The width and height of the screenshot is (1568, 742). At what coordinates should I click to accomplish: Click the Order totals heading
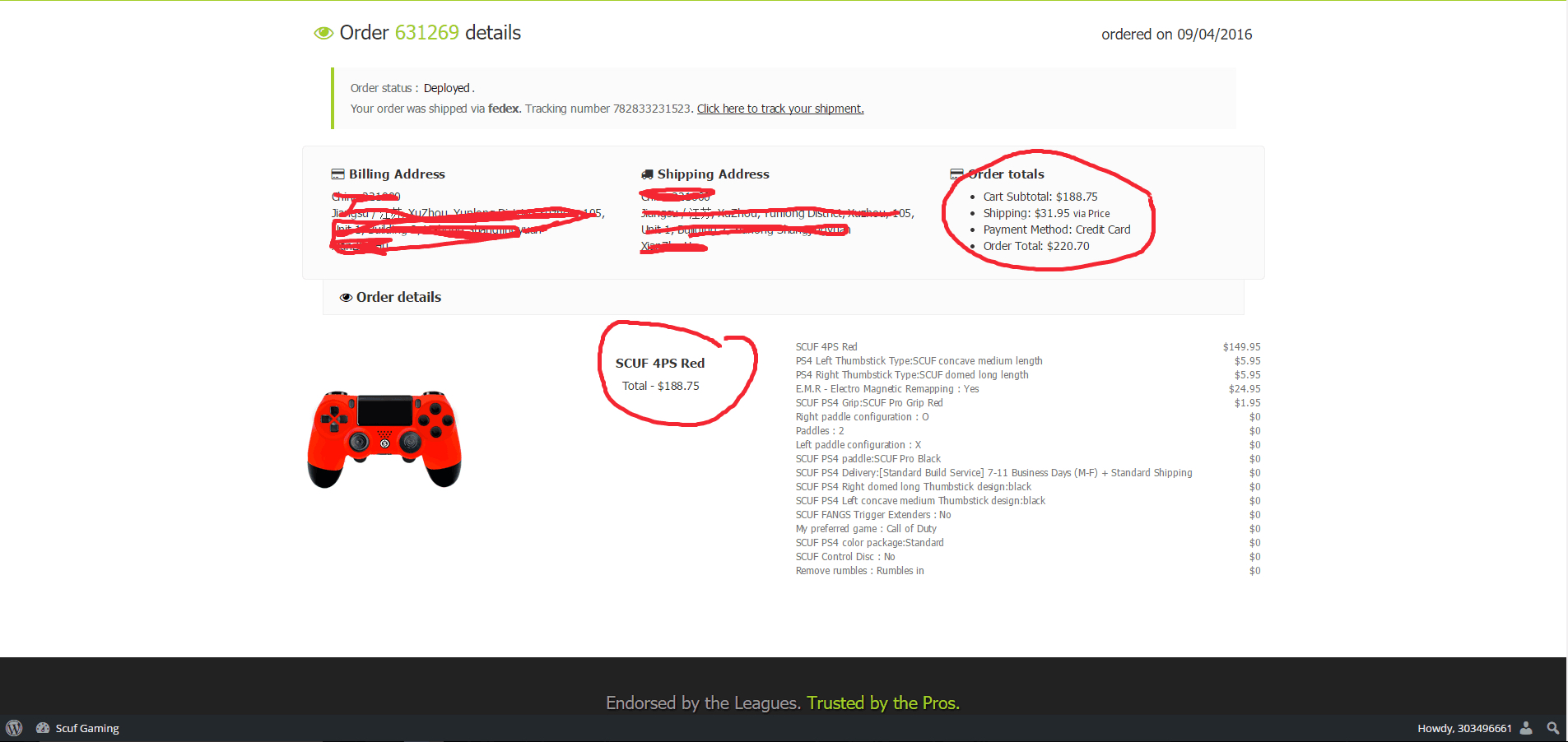pos(1006,174)
